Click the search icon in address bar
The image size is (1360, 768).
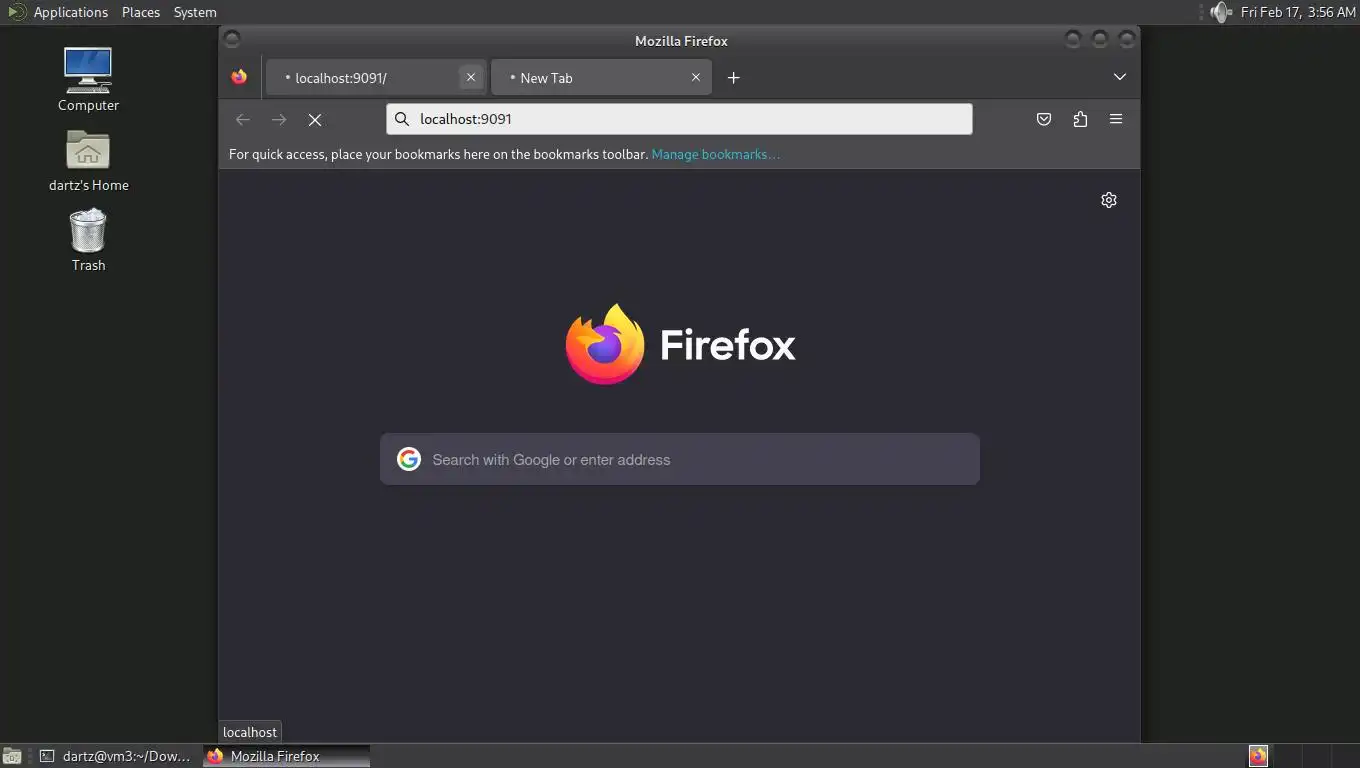[402, 119]
